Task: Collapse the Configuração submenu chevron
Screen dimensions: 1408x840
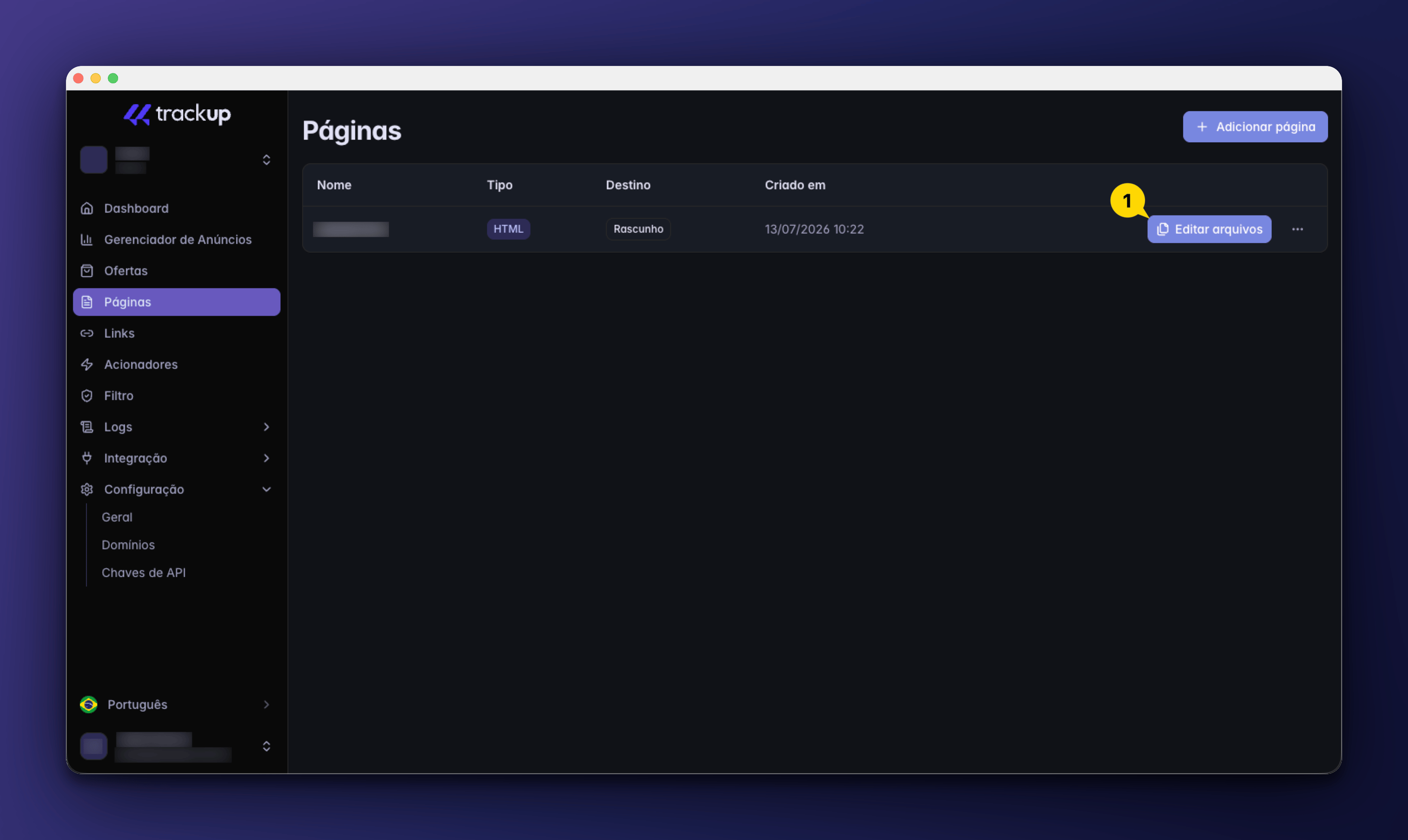Action: click(x=266, y=489)
